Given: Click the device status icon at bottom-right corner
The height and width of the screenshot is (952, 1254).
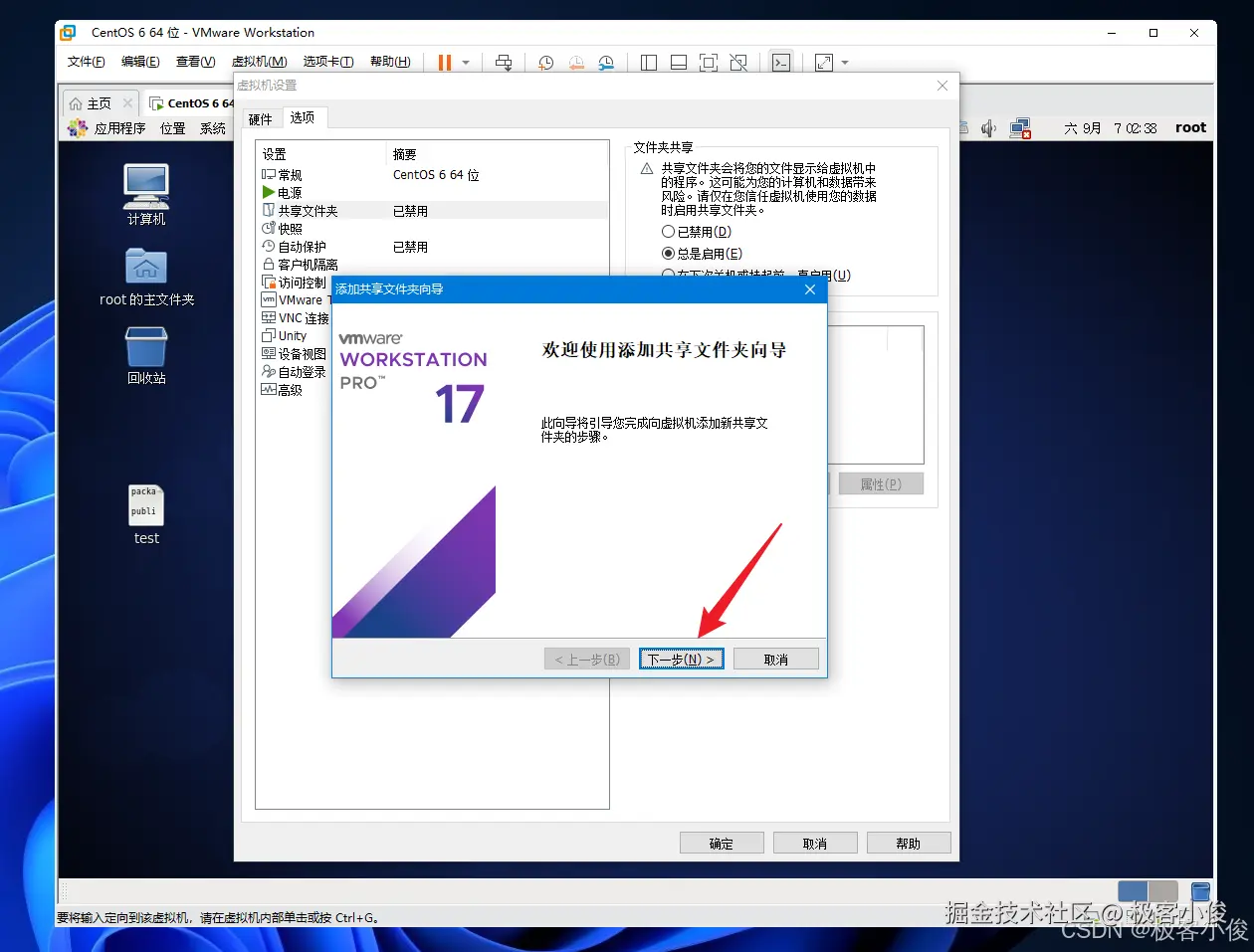Looking at the screenshot, I should [x=1201, y=891].
